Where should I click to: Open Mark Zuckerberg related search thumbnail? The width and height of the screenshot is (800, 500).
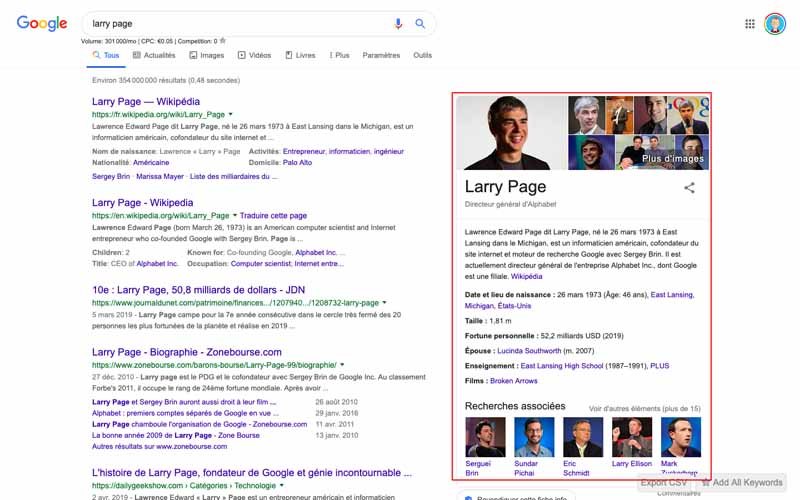[681, 437]
